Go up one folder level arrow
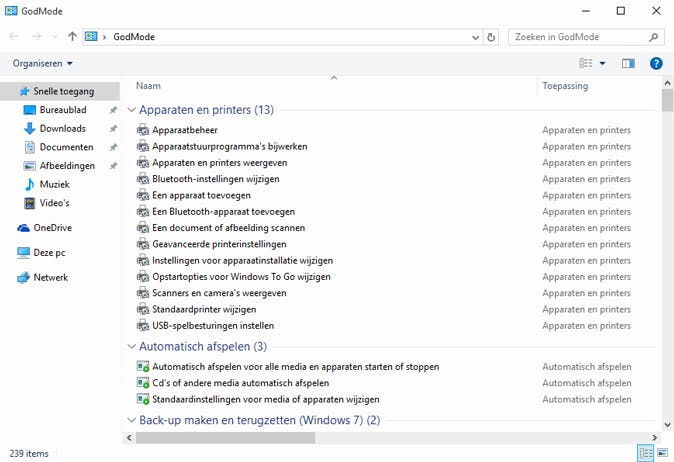Screen dimensions: 674x462 click(x=72, y=37)
